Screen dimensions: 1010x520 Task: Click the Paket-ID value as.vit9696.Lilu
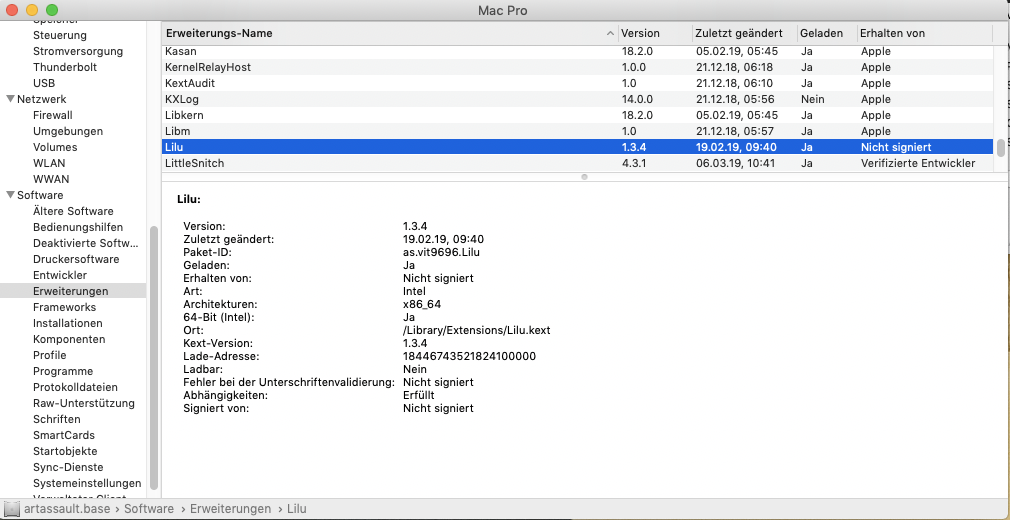442,252
